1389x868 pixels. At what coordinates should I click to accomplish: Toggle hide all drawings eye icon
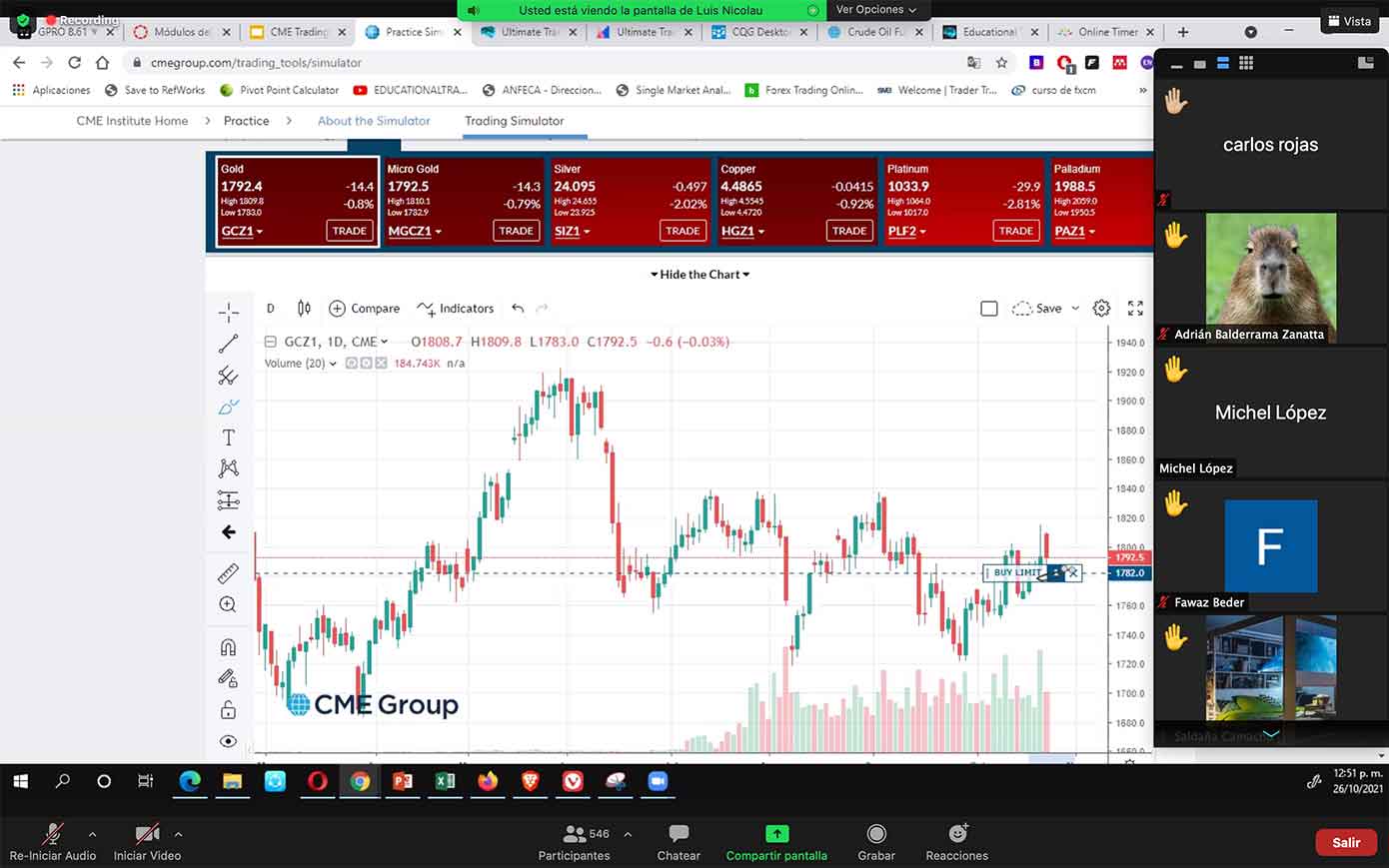[x=228, y=741]
